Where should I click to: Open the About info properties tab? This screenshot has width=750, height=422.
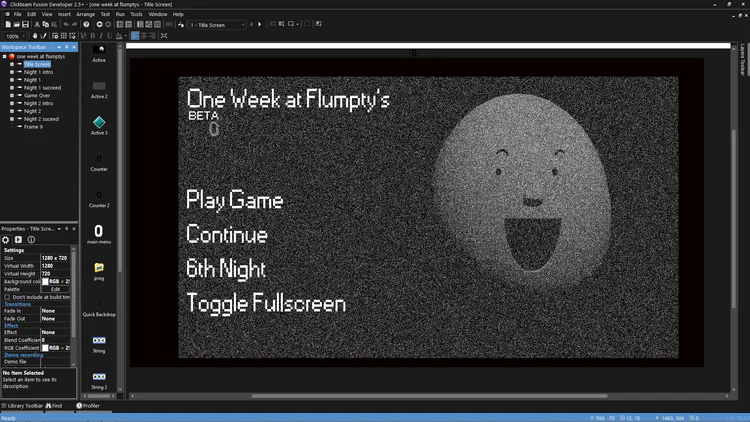pyautogui.click(x=31, y=240)
